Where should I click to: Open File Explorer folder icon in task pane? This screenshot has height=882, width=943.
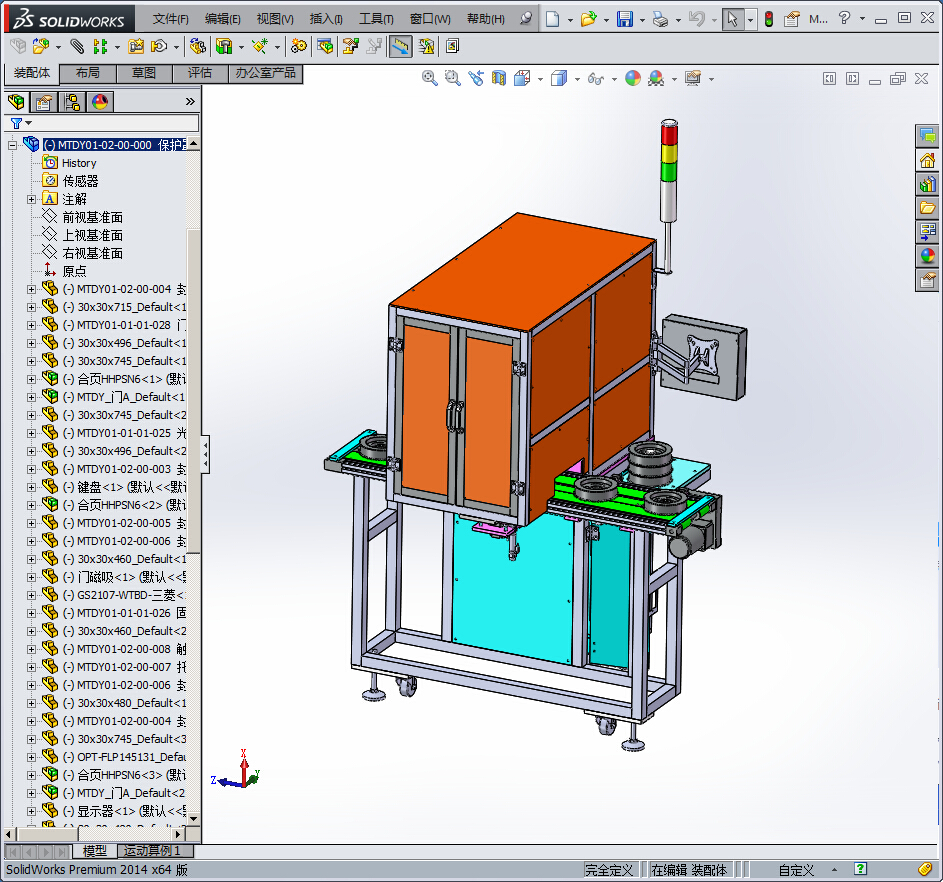(927, 208)
